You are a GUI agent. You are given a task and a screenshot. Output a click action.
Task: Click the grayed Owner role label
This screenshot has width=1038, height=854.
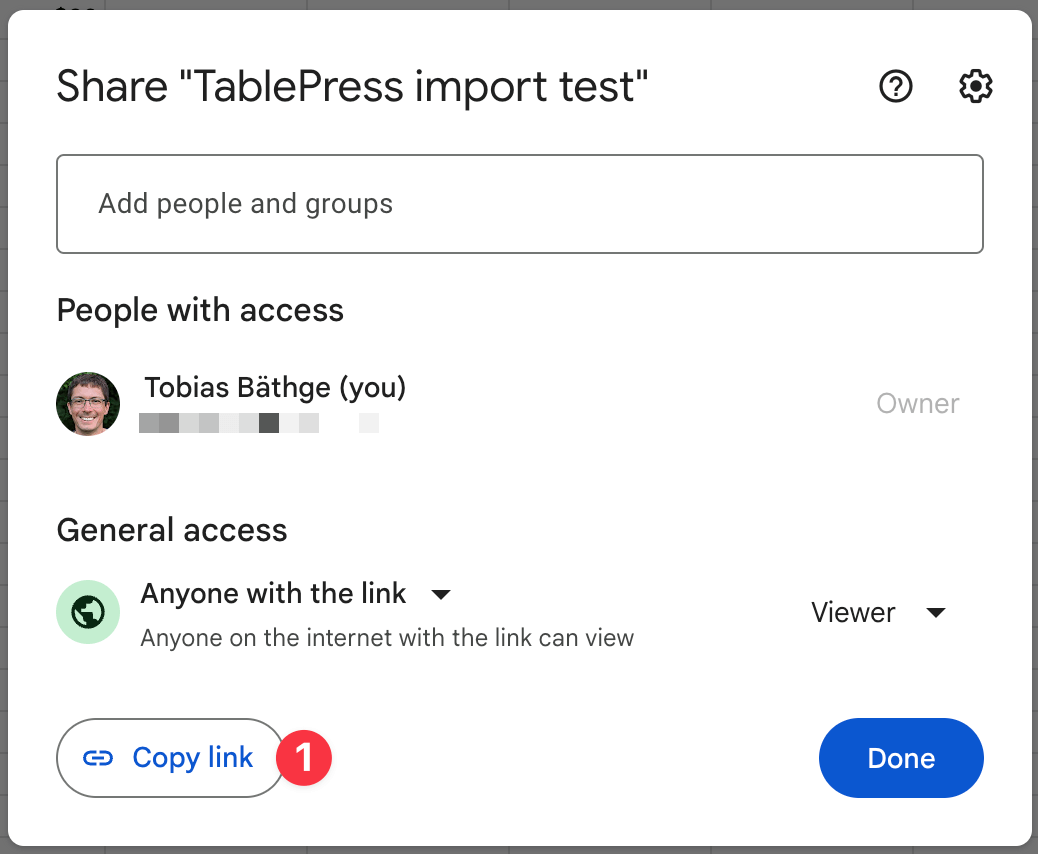point(917,403)
